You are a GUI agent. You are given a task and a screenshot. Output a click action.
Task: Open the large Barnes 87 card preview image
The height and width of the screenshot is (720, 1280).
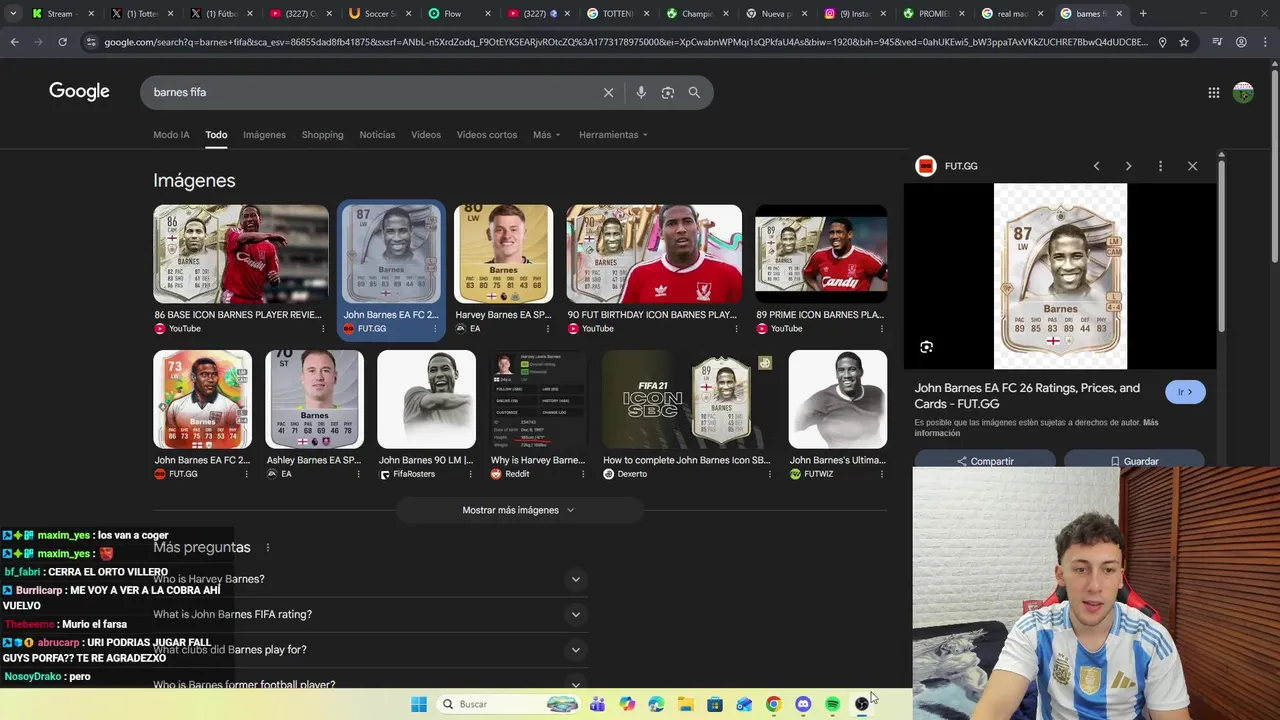[1060, 276]
